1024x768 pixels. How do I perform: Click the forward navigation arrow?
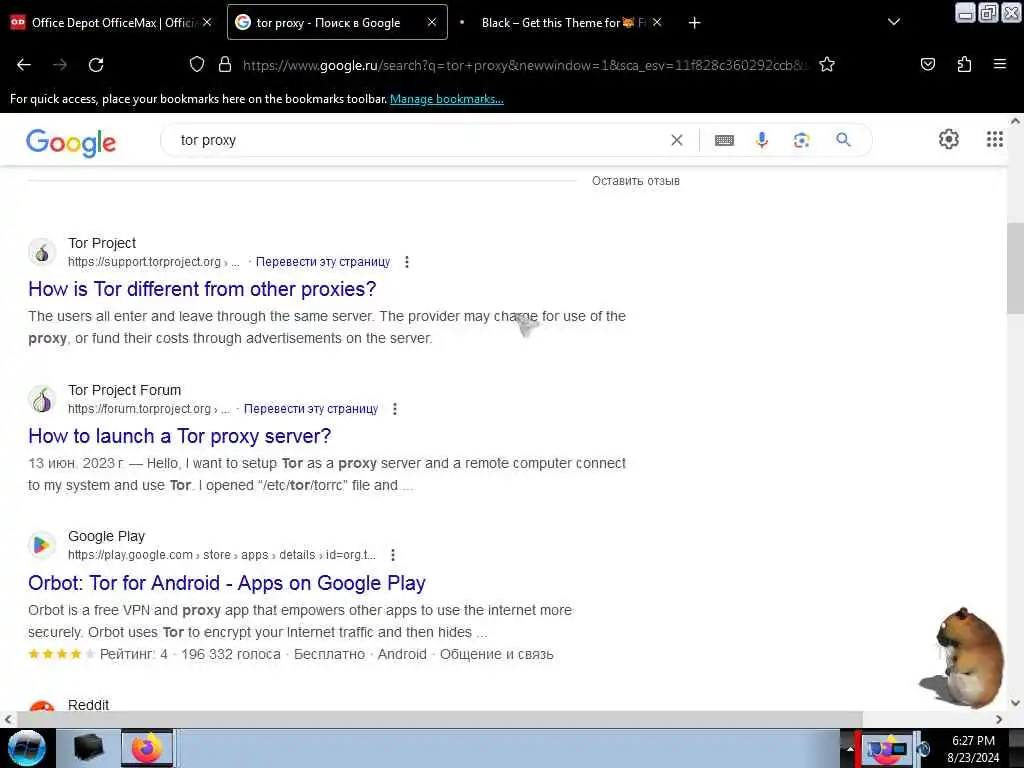[x=60, y=65]
